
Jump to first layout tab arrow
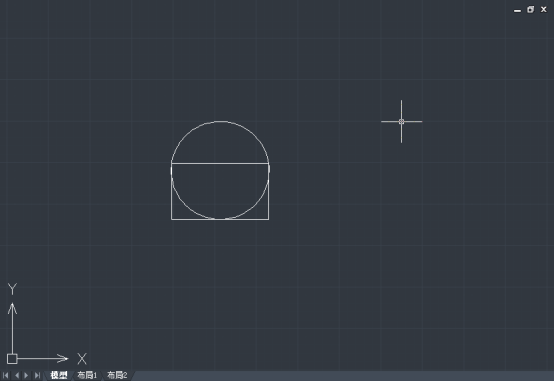click(x=6, y=375)
